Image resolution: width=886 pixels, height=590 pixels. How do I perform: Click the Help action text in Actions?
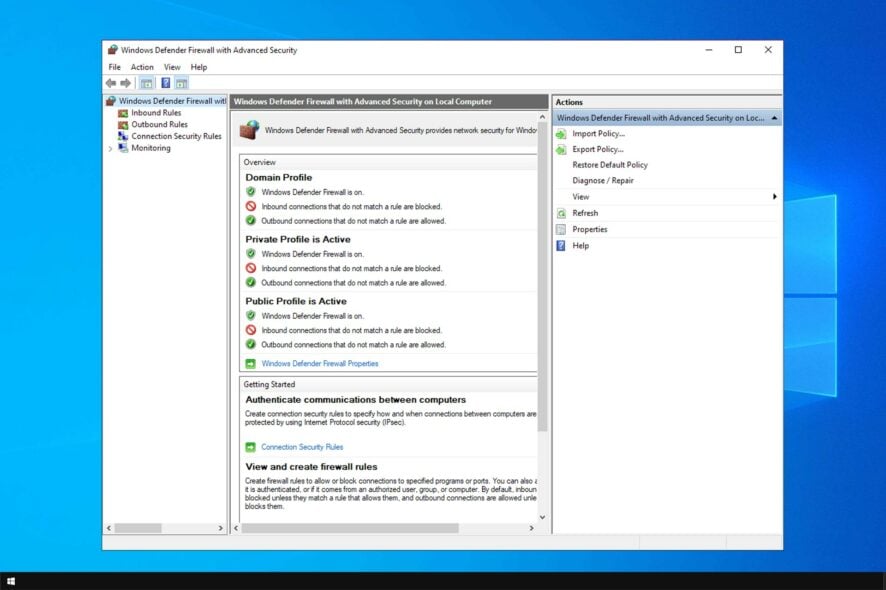[x=580, y=245]
